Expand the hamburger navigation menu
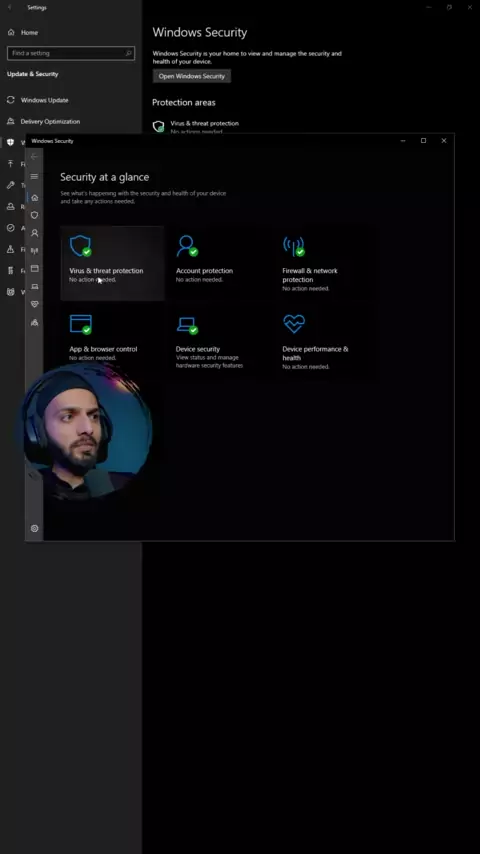Image resolution: width=480 pixels, height=854 pixels. (34, 176)
